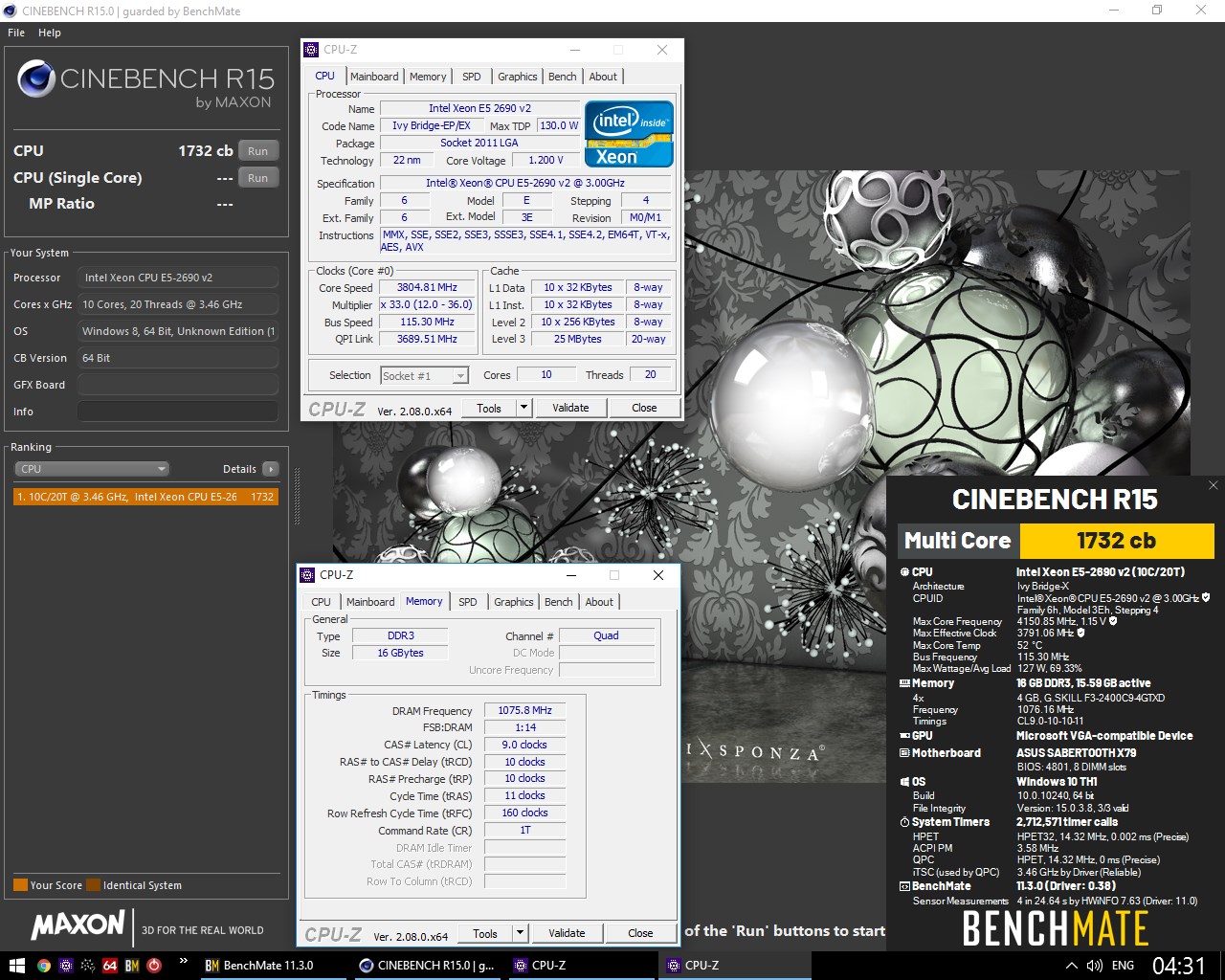The width and height of the screenshot is (1225, 980).
Task: Click the Windows OS icon in the BenchMate panel
Action: click(x=905, y=782)
